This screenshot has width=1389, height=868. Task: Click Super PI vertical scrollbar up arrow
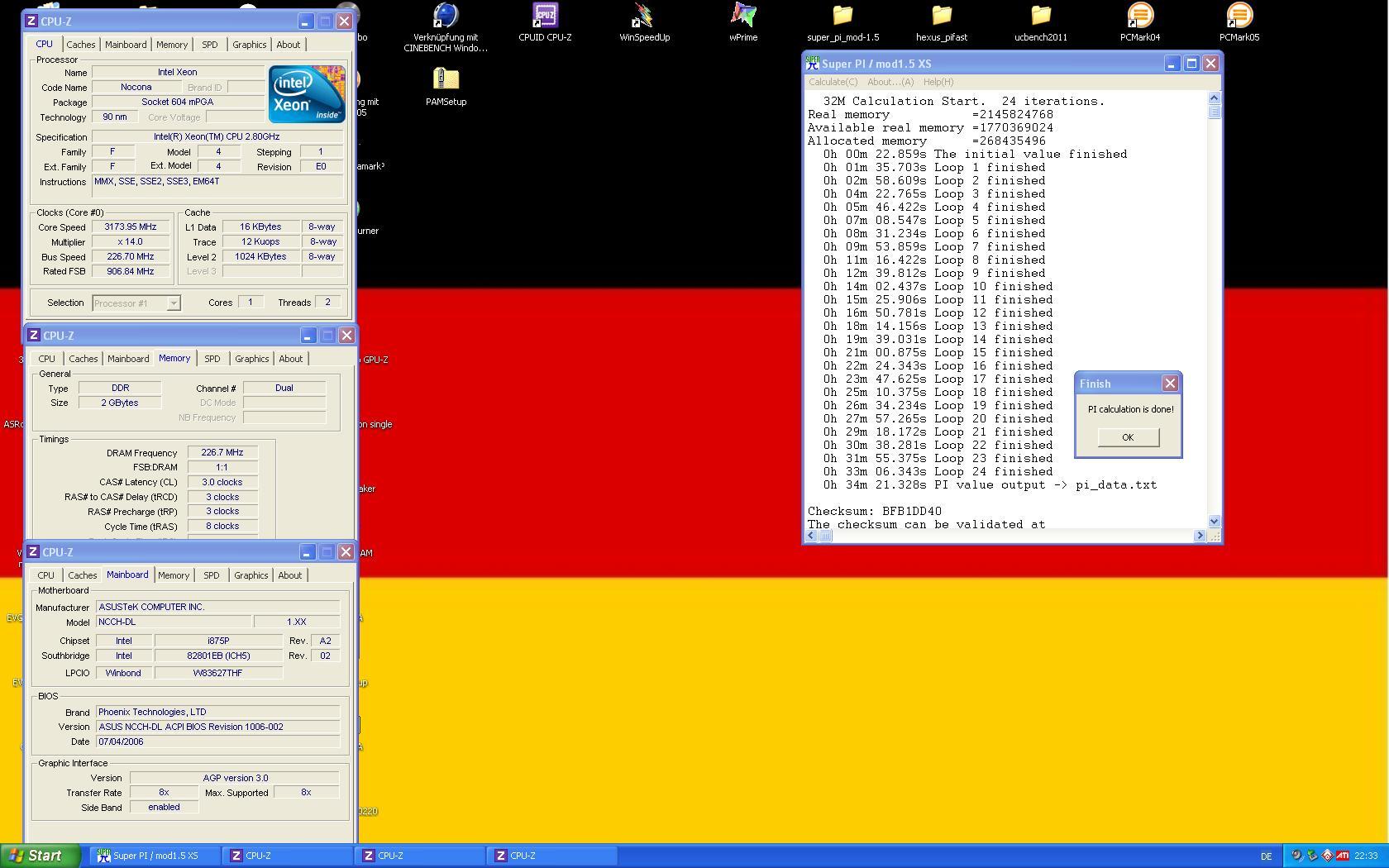coord(1214,98)
